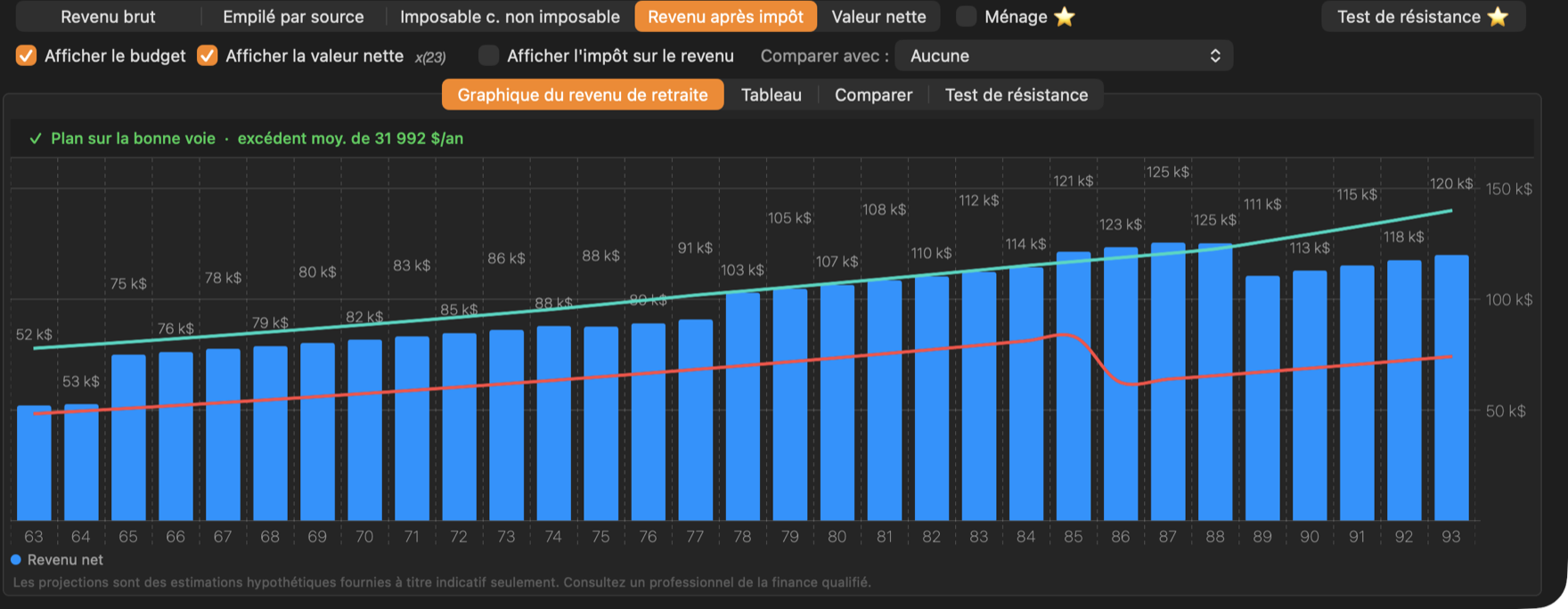The width and height of the screenshot is (1568, 609).
Task: Click the blue bar for age 85
Action: click(1074, 386)
